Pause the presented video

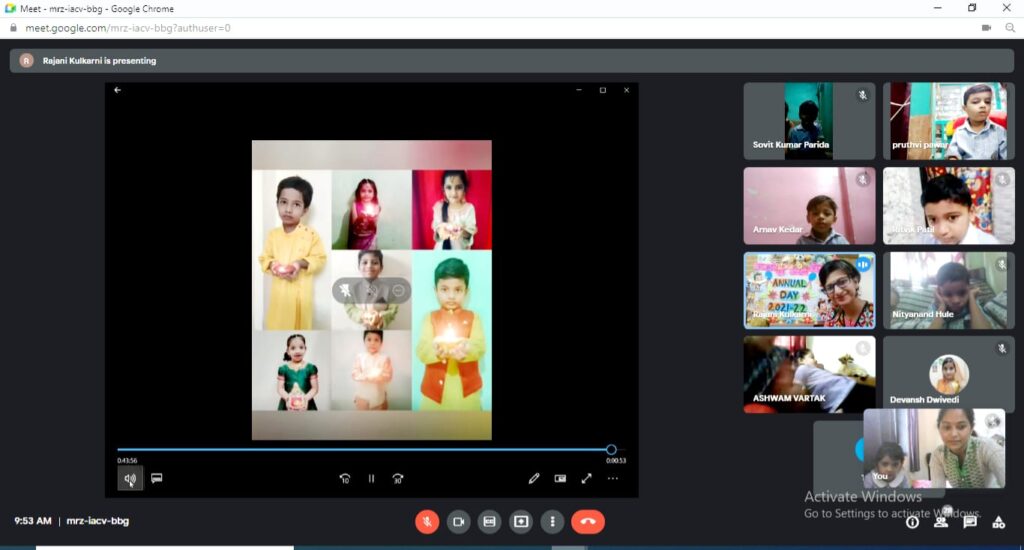click(x=371, y=479)
